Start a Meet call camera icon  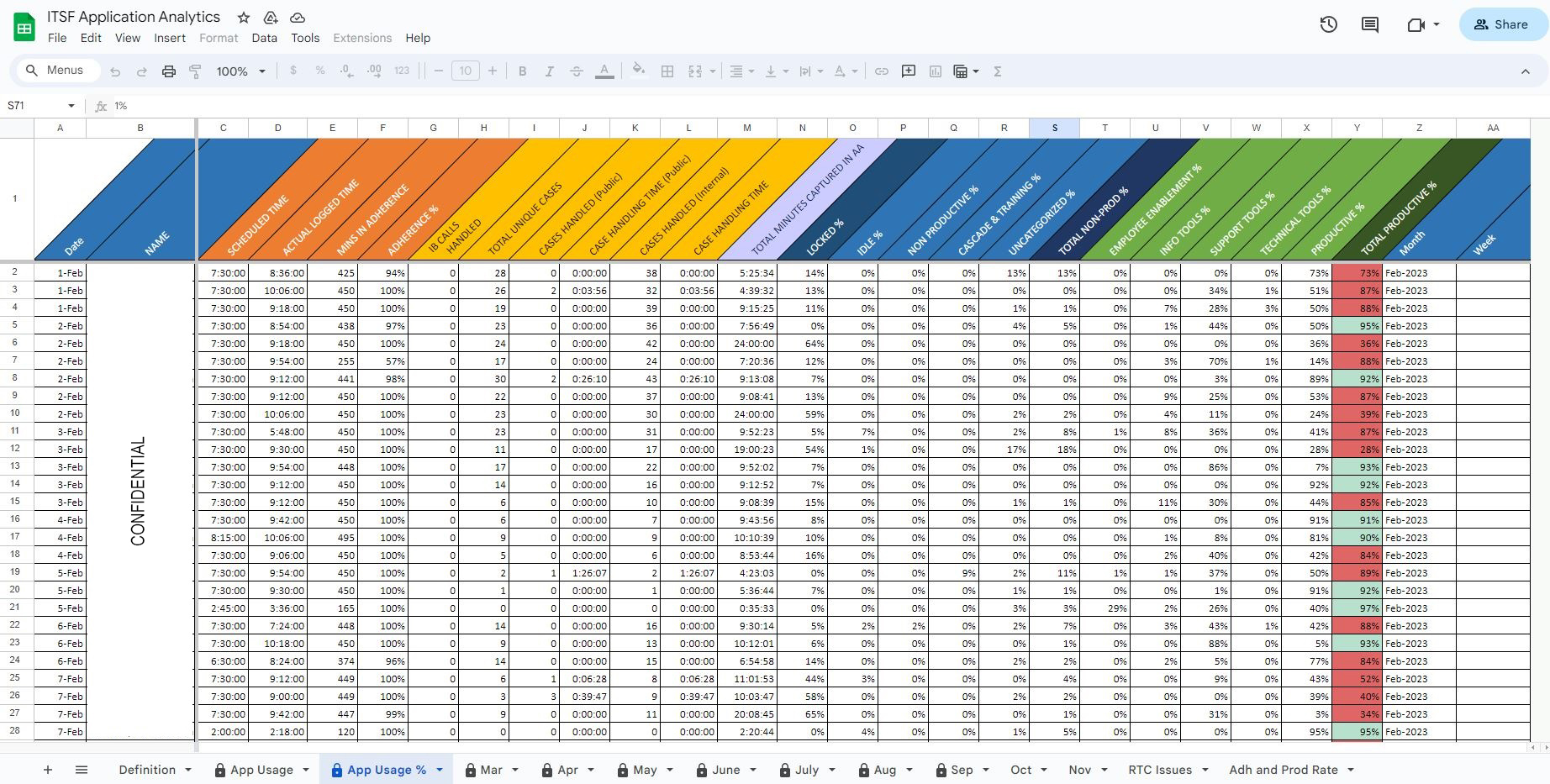click(1416, 24)
